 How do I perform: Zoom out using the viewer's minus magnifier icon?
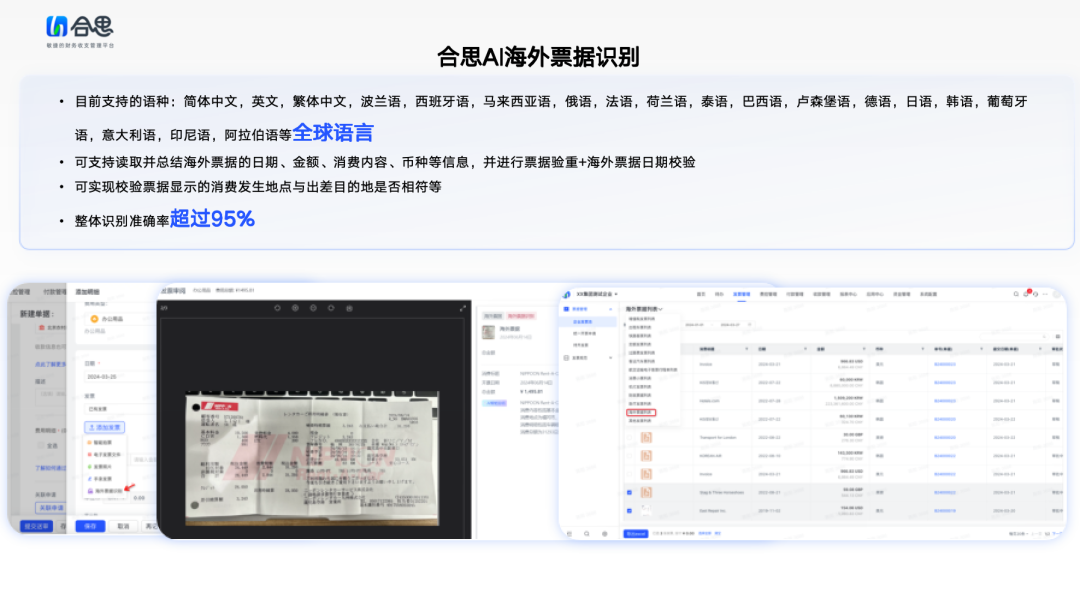click(x=313, y=308)
